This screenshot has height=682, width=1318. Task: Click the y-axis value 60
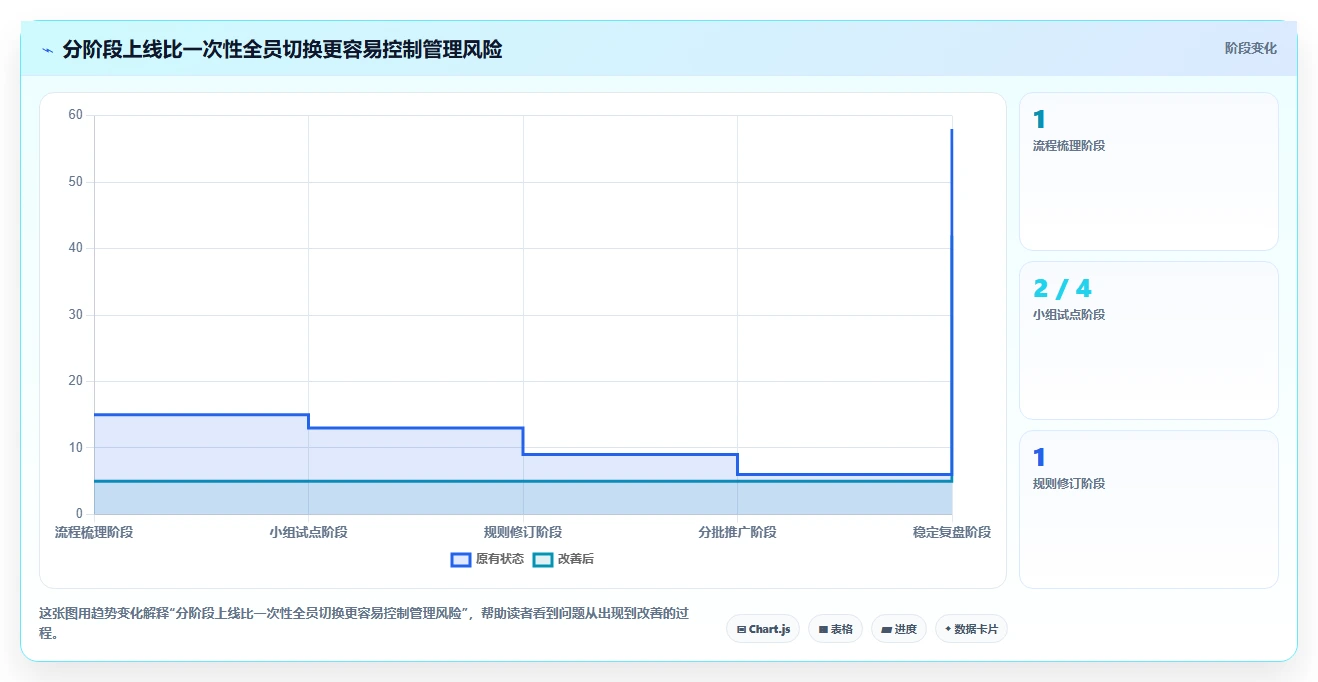pos(75,115)
